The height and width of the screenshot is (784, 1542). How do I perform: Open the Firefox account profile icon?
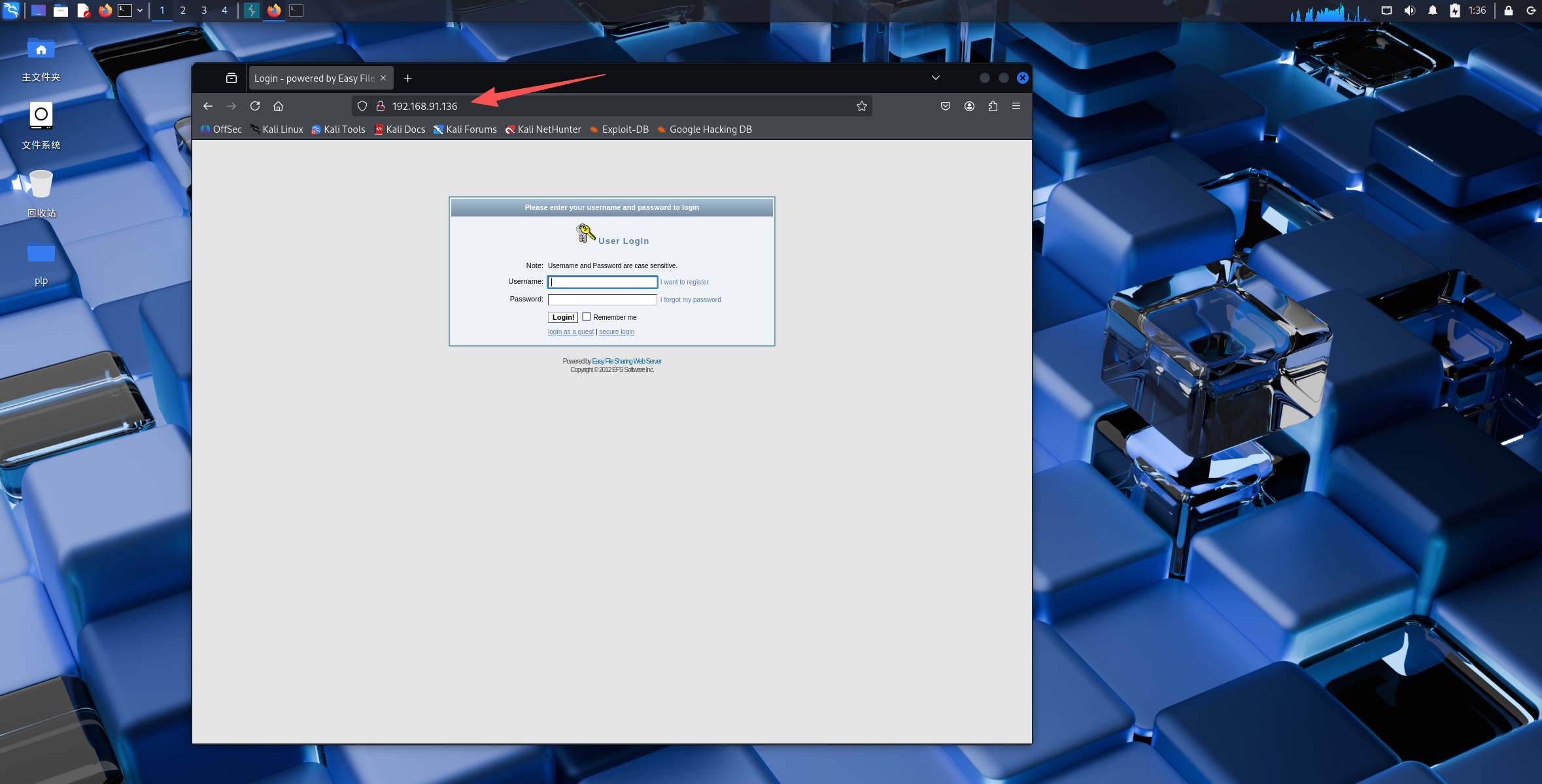click(969, 106)
